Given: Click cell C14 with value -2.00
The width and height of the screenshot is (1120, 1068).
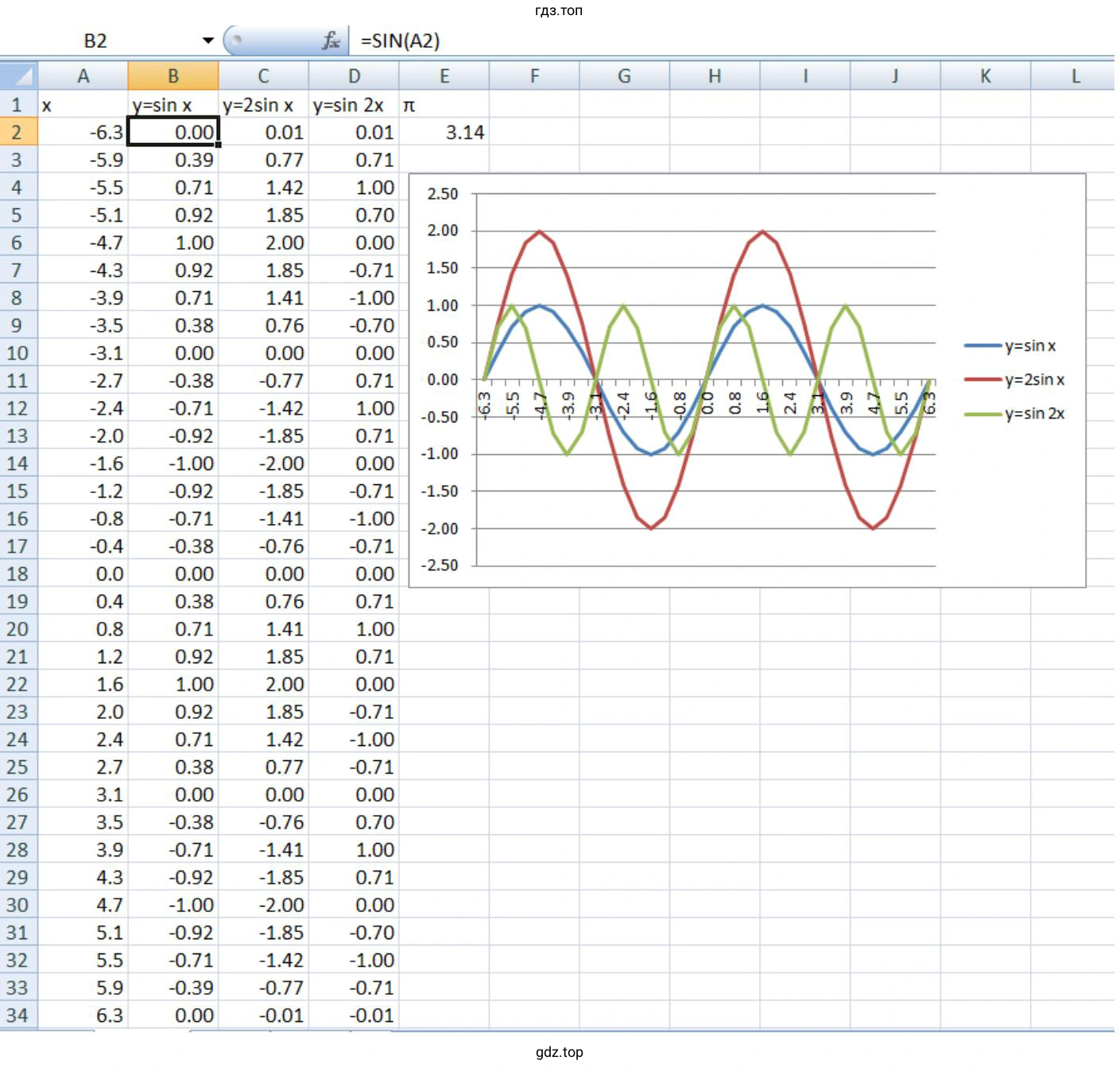Looking at the screenshot, I should [x=263, y=463].
